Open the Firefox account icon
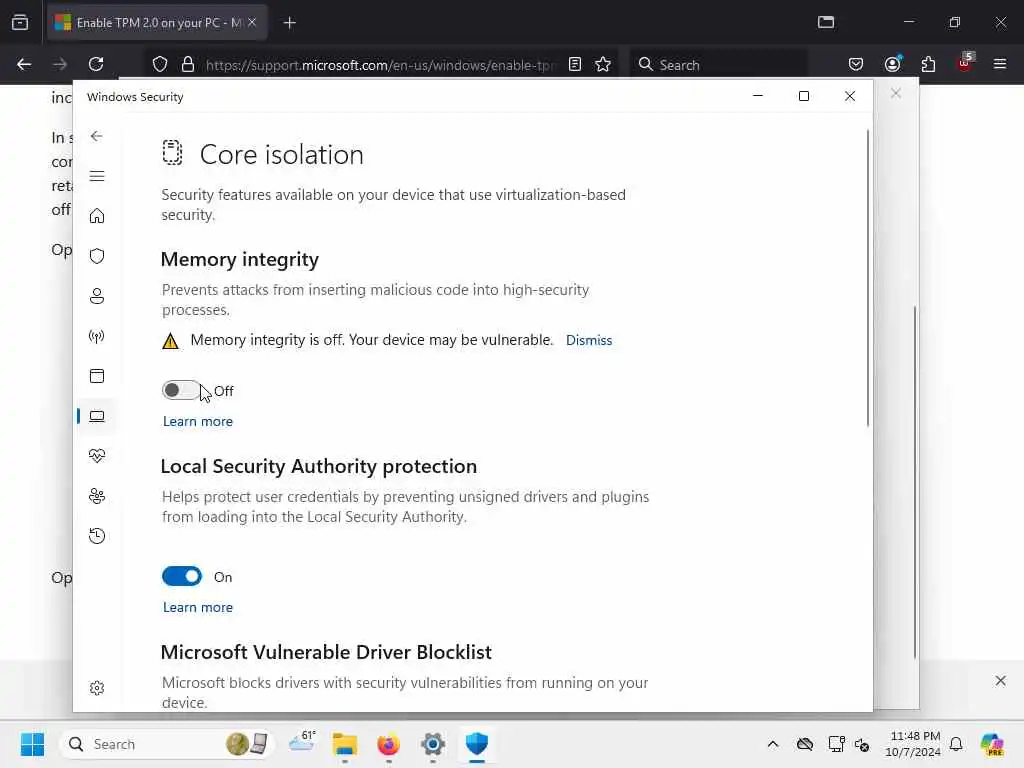1024x768 pixels. point(892,64)
